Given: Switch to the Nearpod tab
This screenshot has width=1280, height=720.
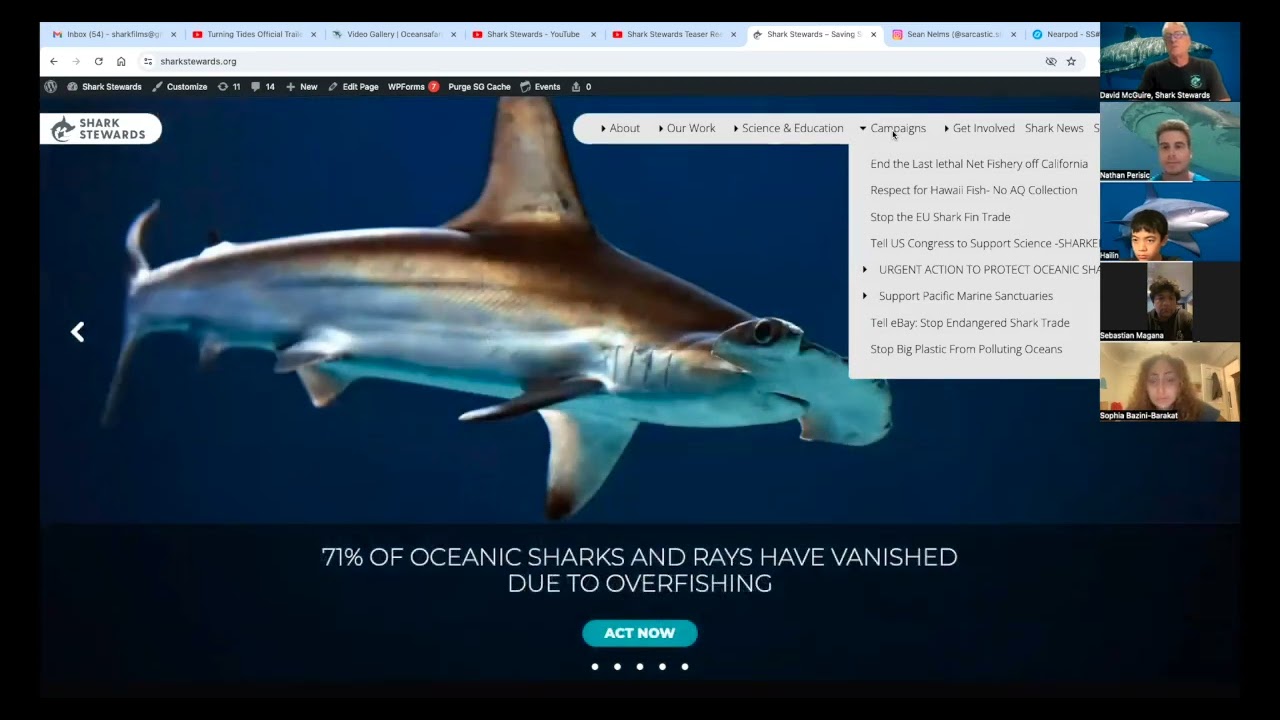Looking at the screenshot, I should coord(1066,34).
